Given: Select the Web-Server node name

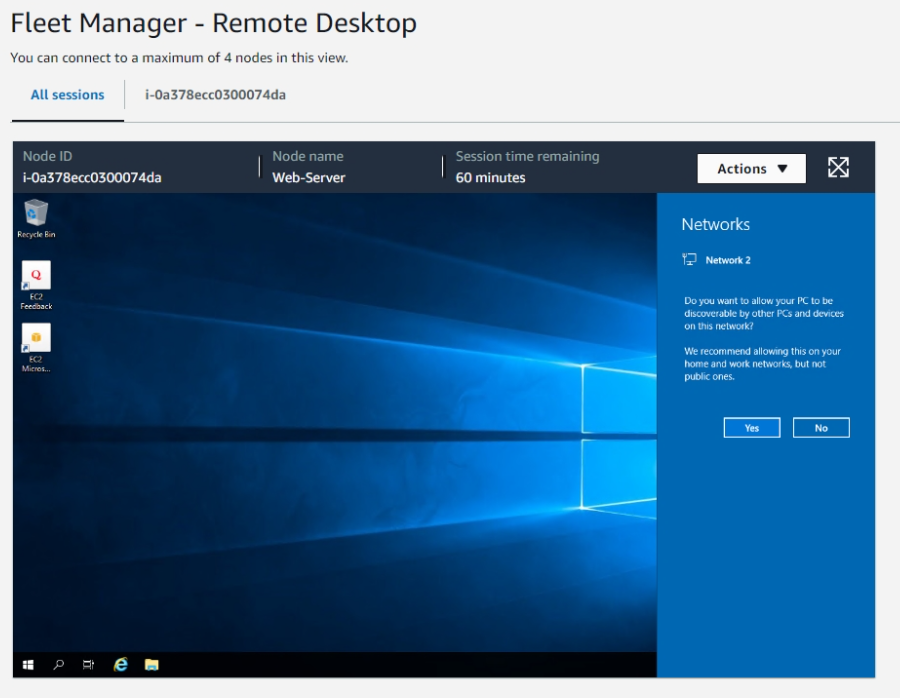Looking at the screenshot, I should [x=309, y=177].
